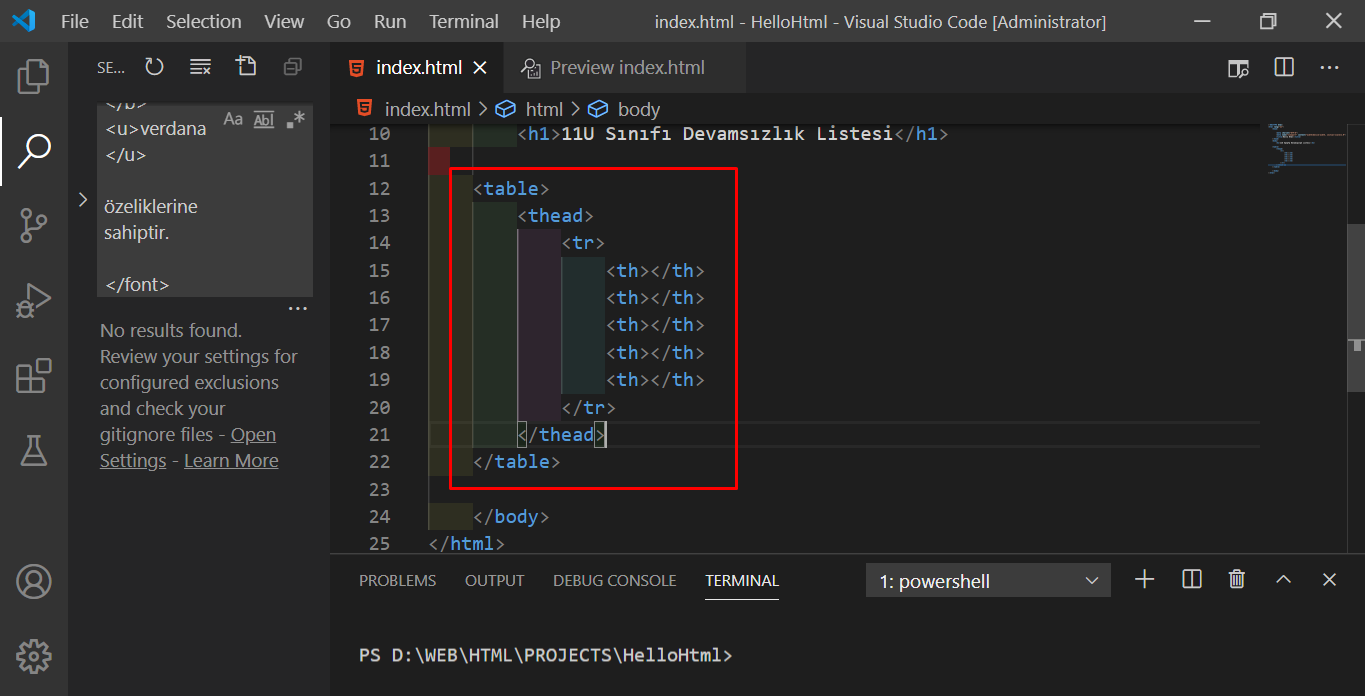The image size is (1365, 696).
Task: Enable Use Regular Expression search option
Action: pyautogui.click(x=295, y=119)
